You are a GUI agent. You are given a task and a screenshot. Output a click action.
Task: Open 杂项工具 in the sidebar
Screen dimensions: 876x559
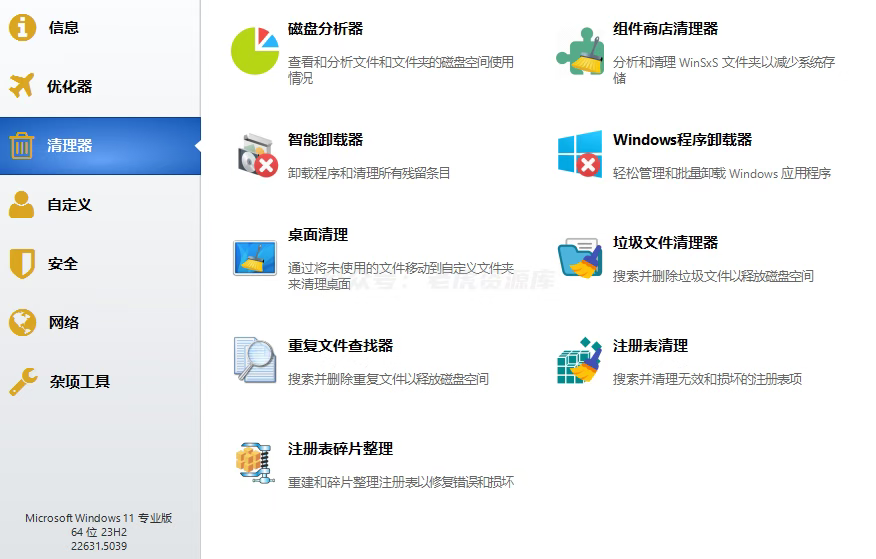(x=80, y=382)
